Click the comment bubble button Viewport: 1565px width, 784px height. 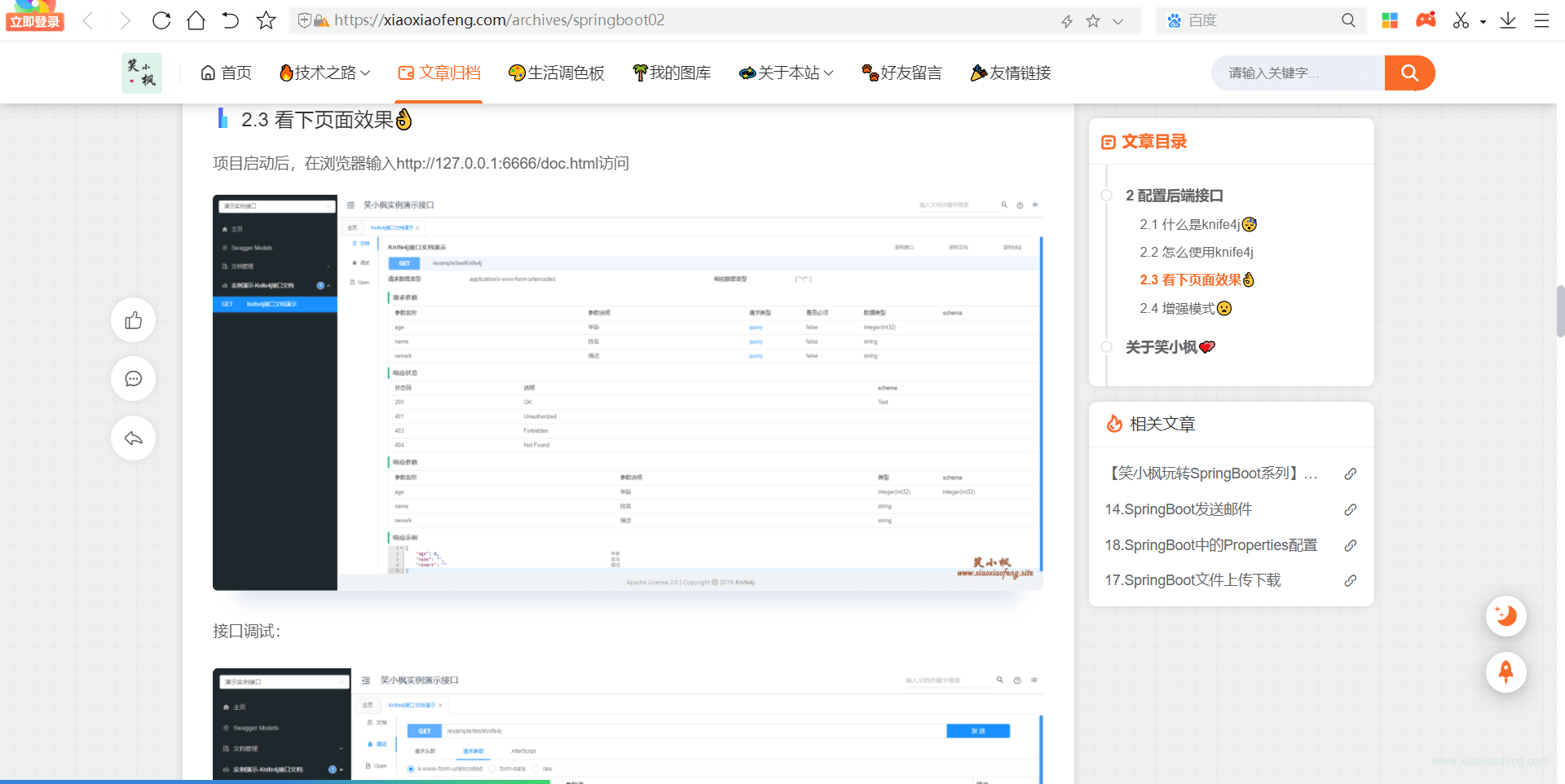[x=134, y=379]
